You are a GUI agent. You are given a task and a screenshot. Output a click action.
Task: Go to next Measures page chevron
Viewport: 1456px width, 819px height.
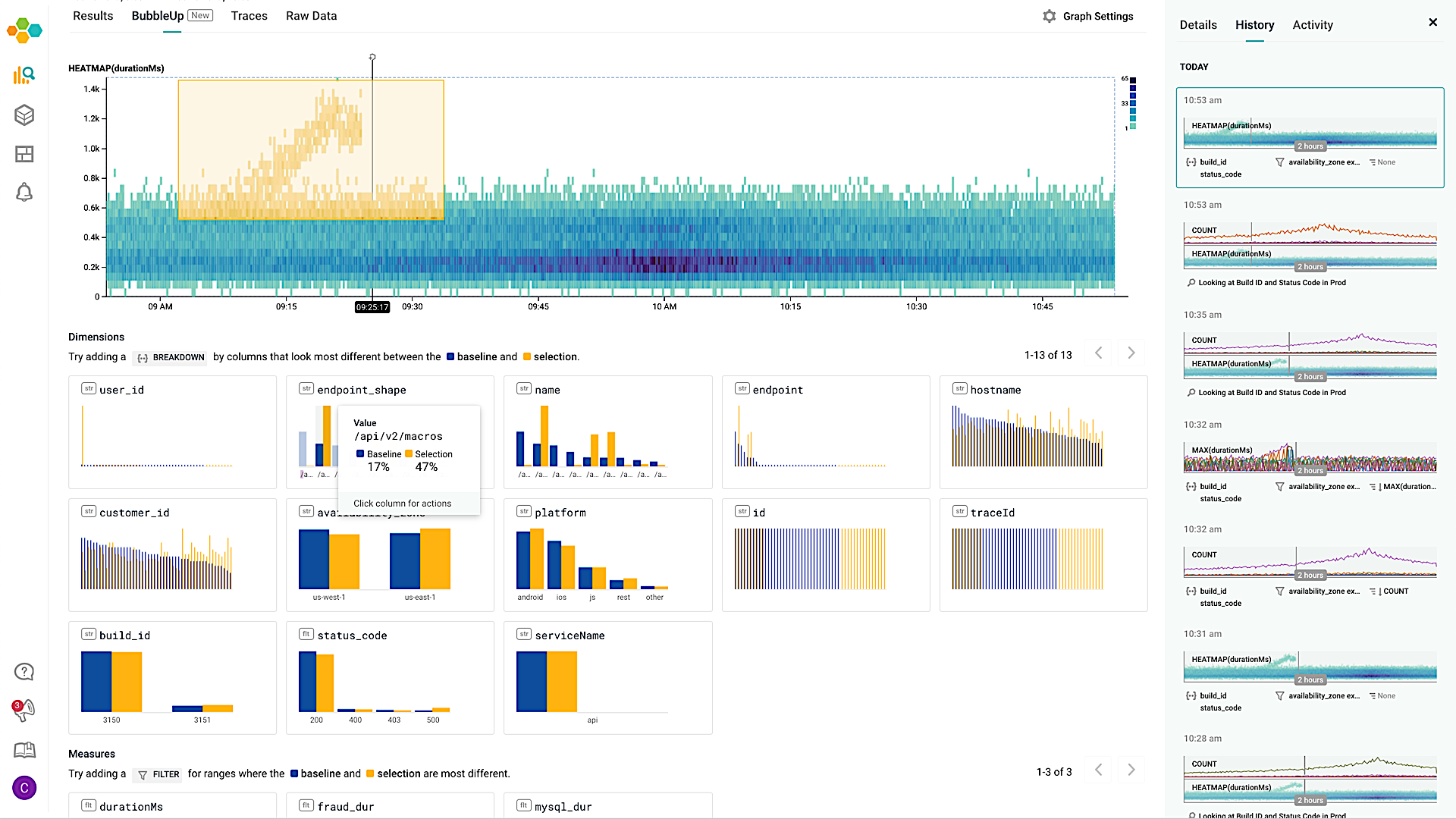1131,770
